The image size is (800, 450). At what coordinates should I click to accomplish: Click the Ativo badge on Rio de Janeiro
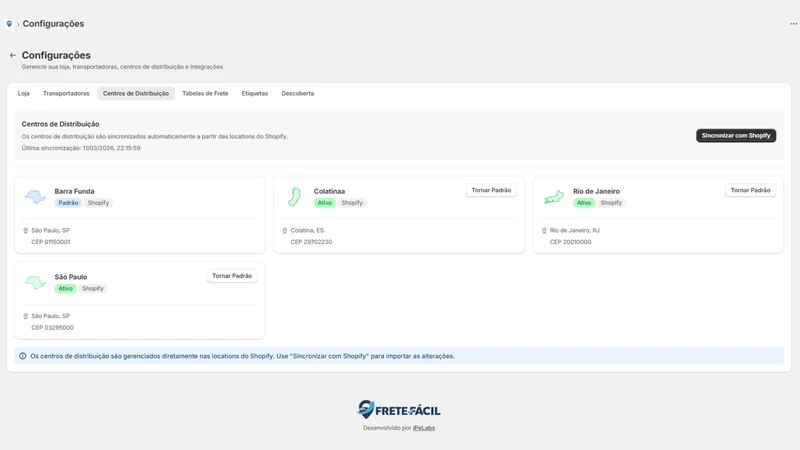click(x=584, y=203)
